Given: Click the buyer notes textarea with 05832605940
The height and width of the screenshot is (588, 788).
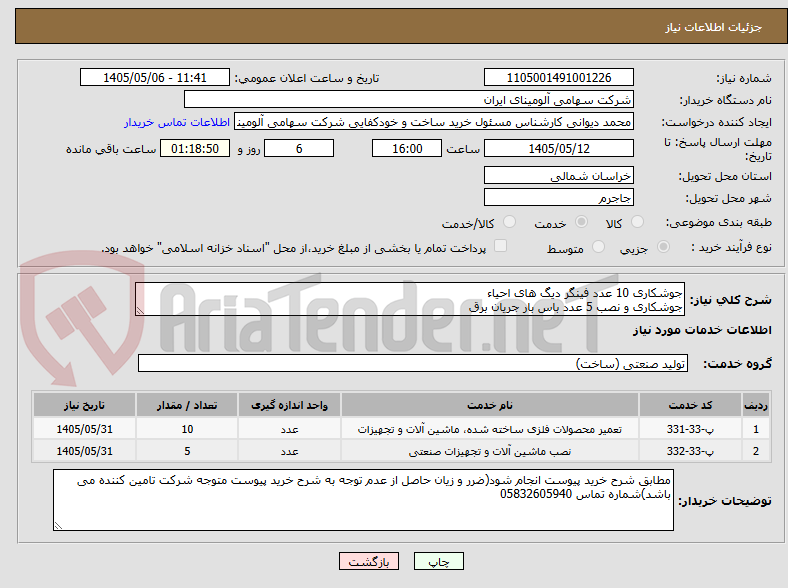Looking at the screenshot, I should 363,500.
